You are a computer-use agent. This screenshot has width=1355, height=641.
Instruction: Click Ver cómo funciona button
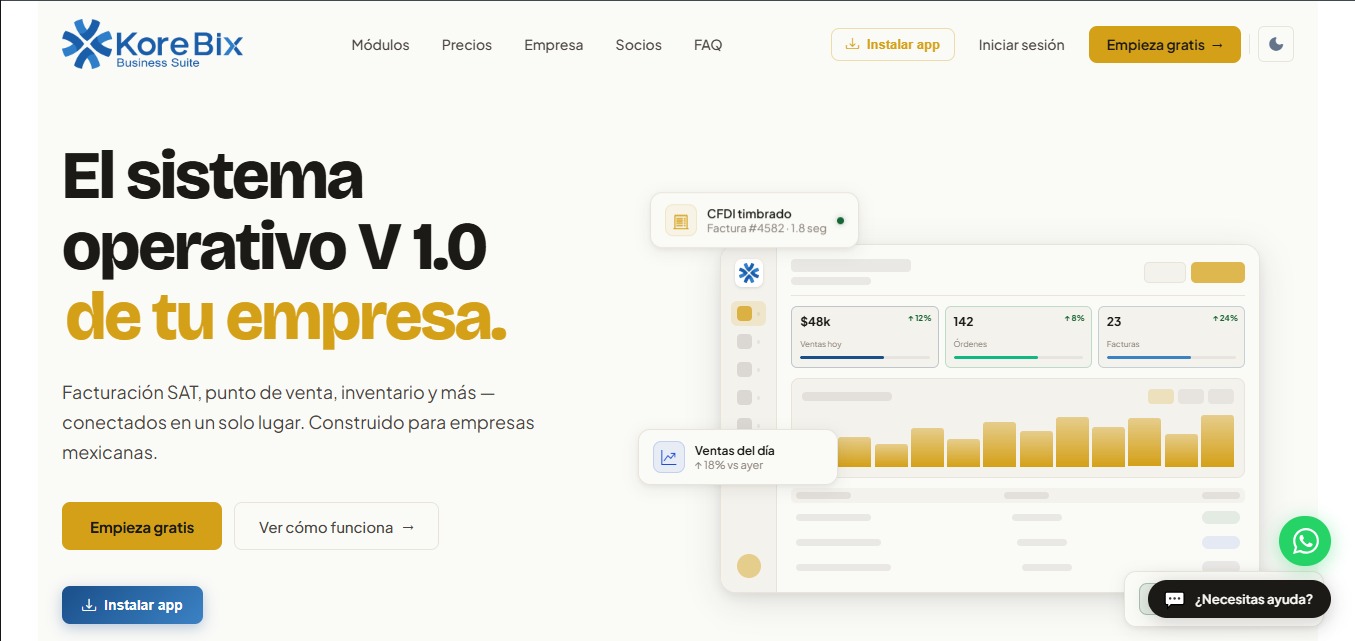point(336,526)
